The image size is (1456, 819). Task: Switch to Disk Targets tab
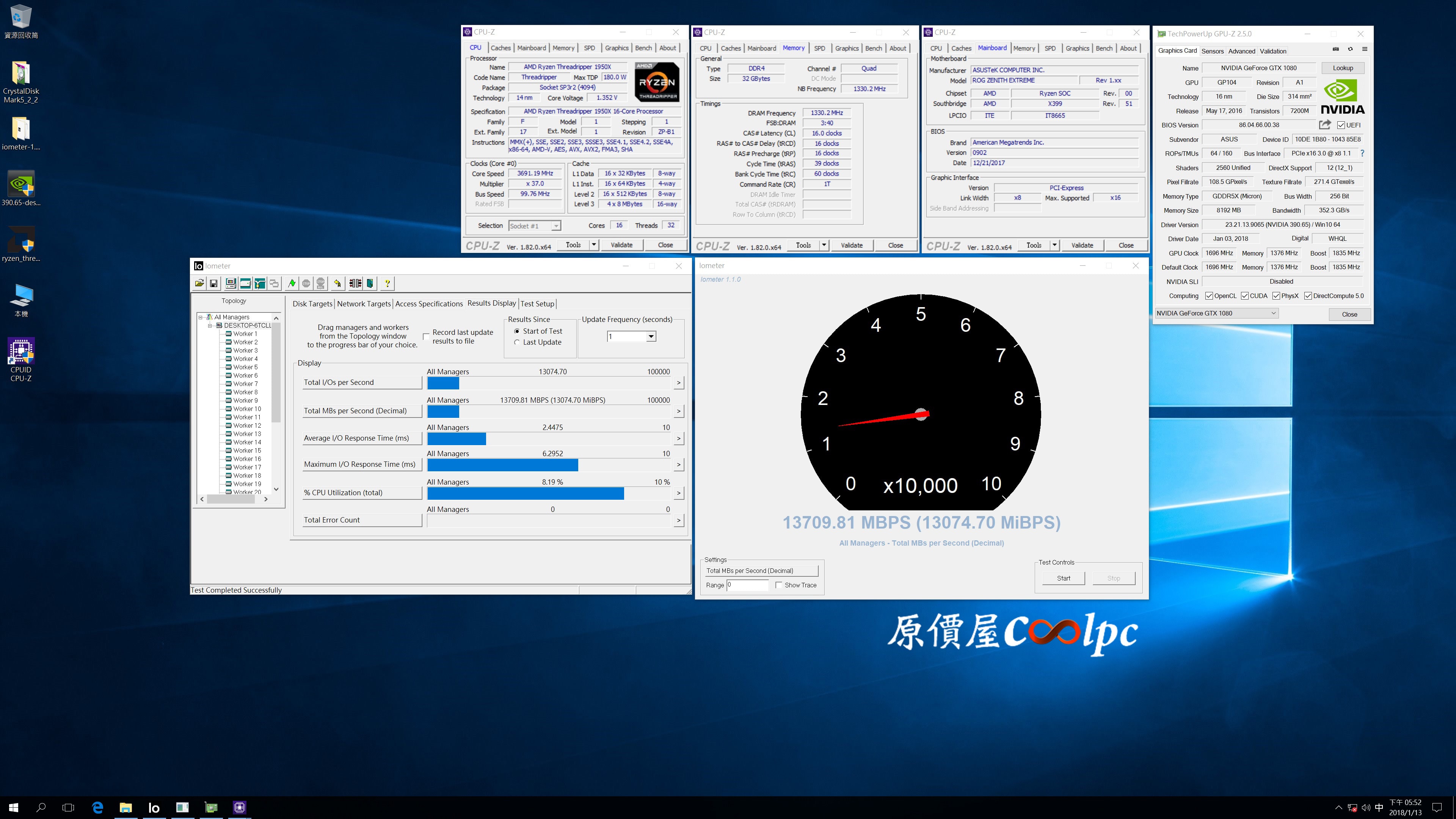tap(312, 303)
